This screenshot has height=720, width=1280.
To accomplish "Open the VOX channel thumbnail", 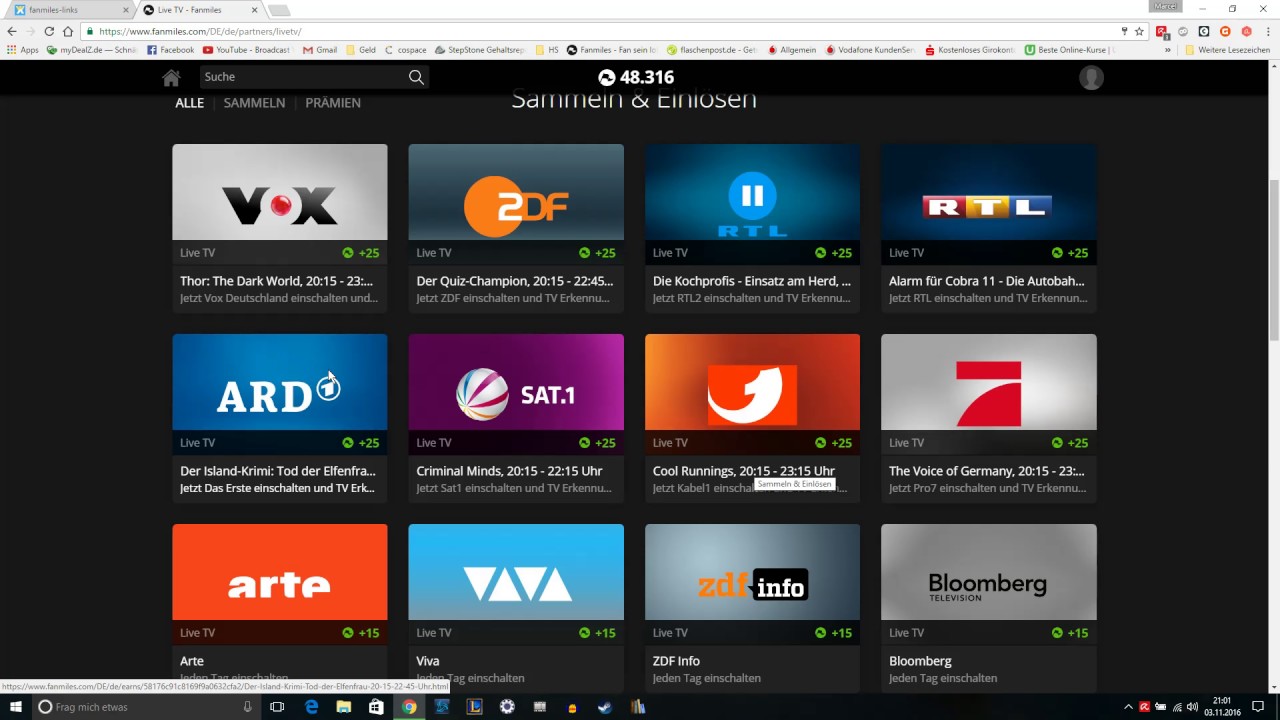I will [280, 192].
